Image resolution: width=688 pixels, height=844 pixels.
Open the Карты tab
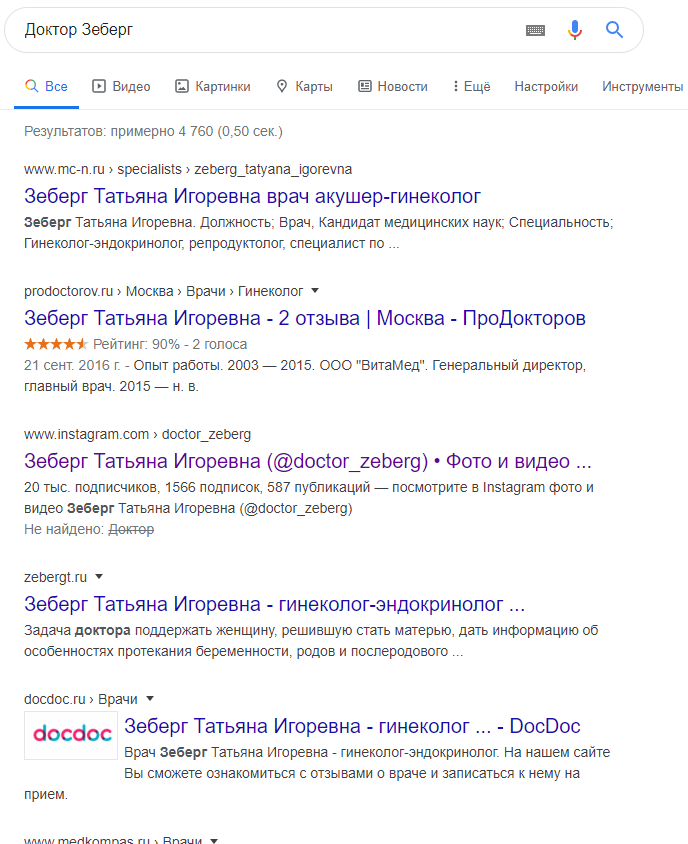click(304, 86)
